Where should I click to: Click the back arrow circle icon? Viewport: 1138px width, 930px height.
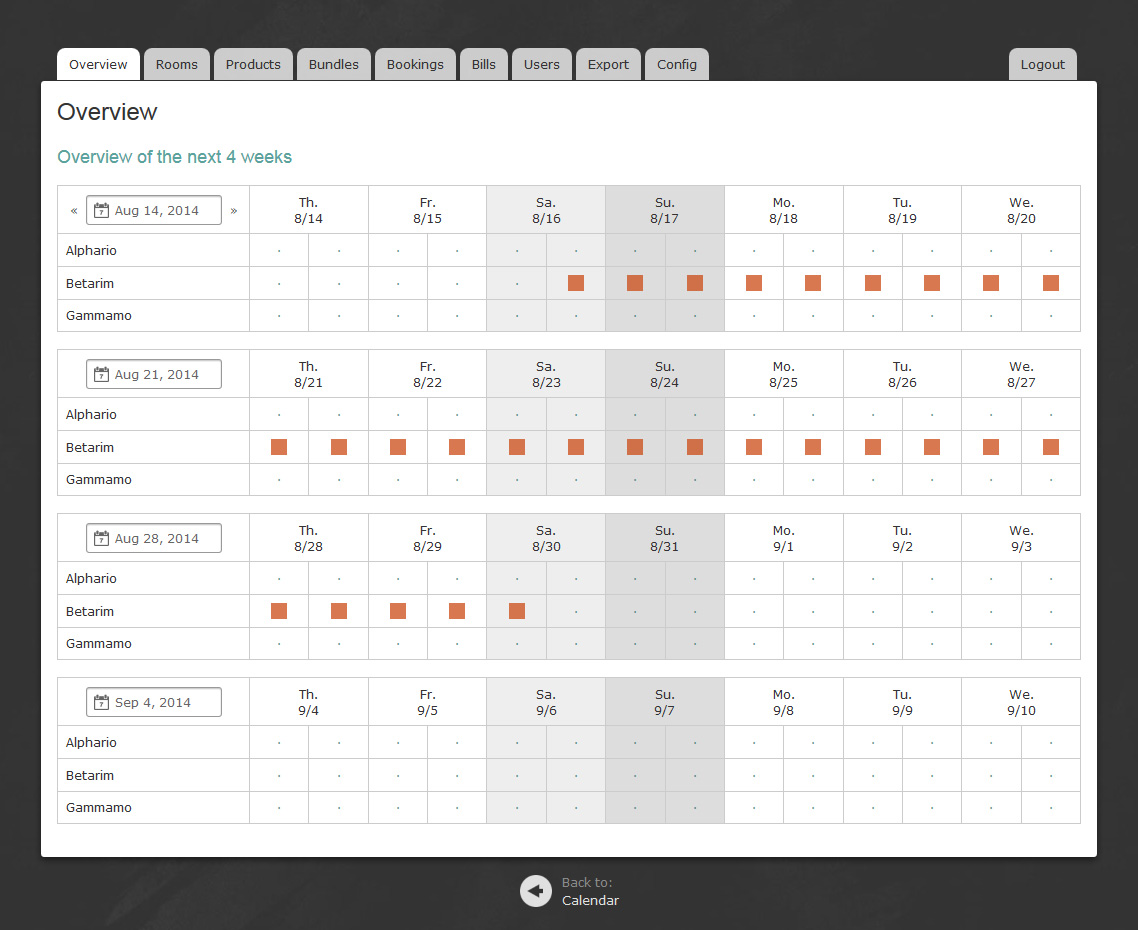click(536, 891)
